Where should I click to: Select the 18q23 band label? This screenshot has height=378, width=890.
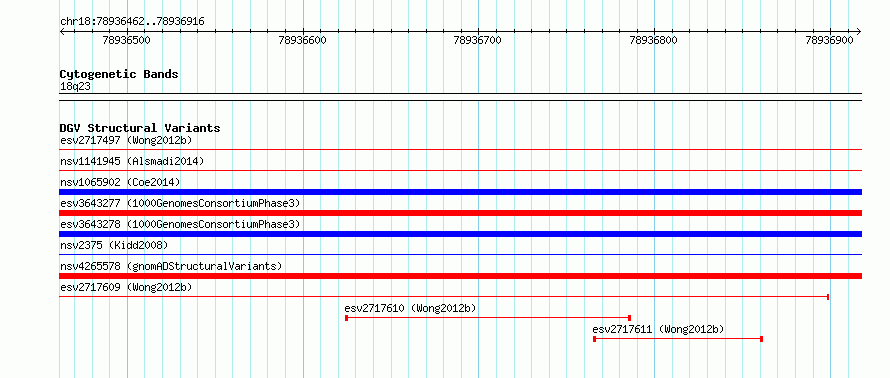point(75,86)
